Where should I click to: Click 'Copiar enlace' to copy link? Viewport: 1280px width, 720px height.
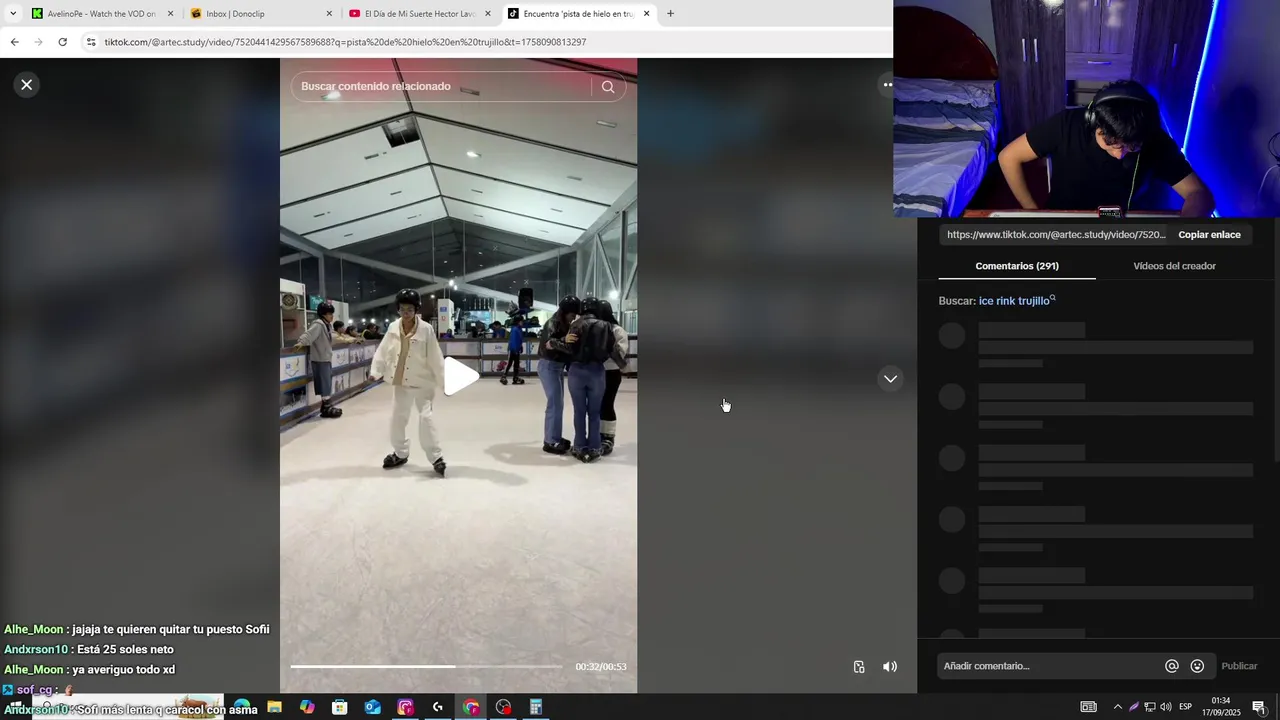pos(1209,235)
